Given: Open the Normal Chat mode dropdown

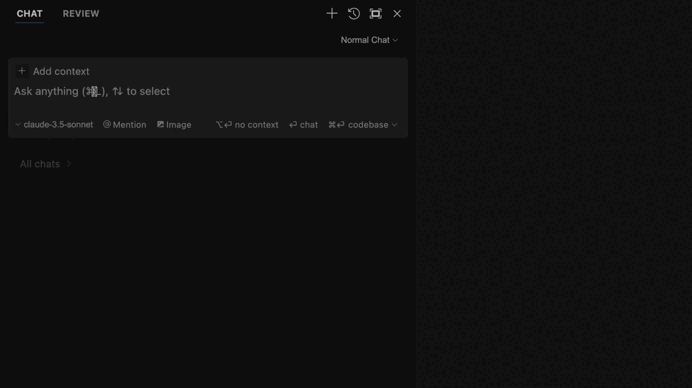Looking at the screenshot, I should coord(369,40).
